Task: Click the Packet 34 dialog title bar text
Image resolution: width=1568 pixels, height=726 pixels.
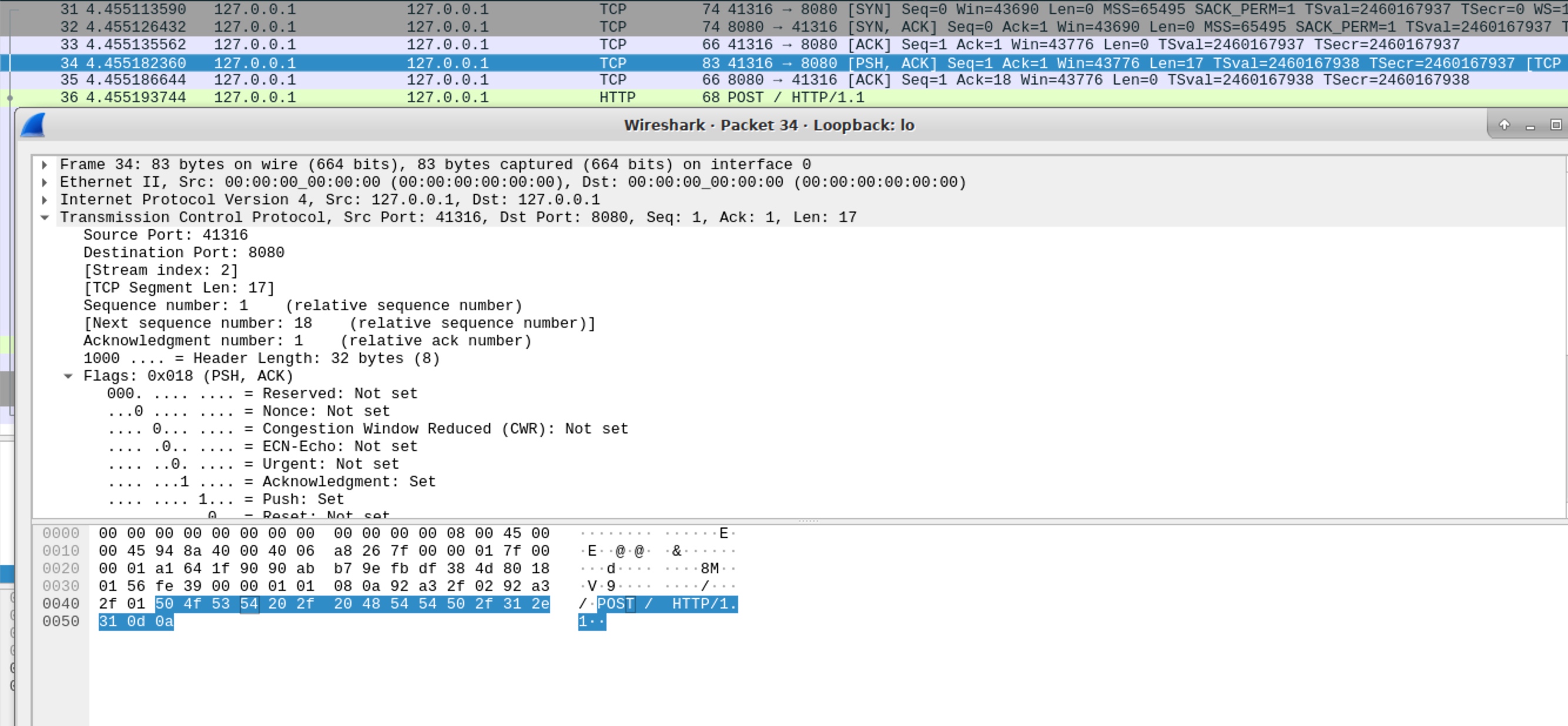Action: [769, 125]
